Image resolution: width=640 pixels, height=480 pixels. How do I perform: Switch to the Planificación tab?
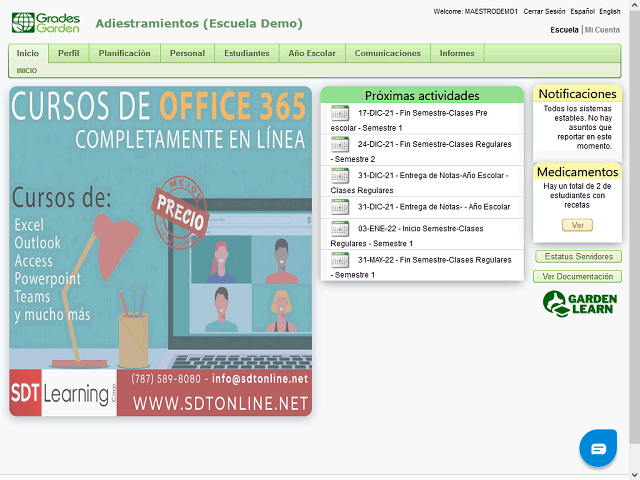[x=124, y=53]
